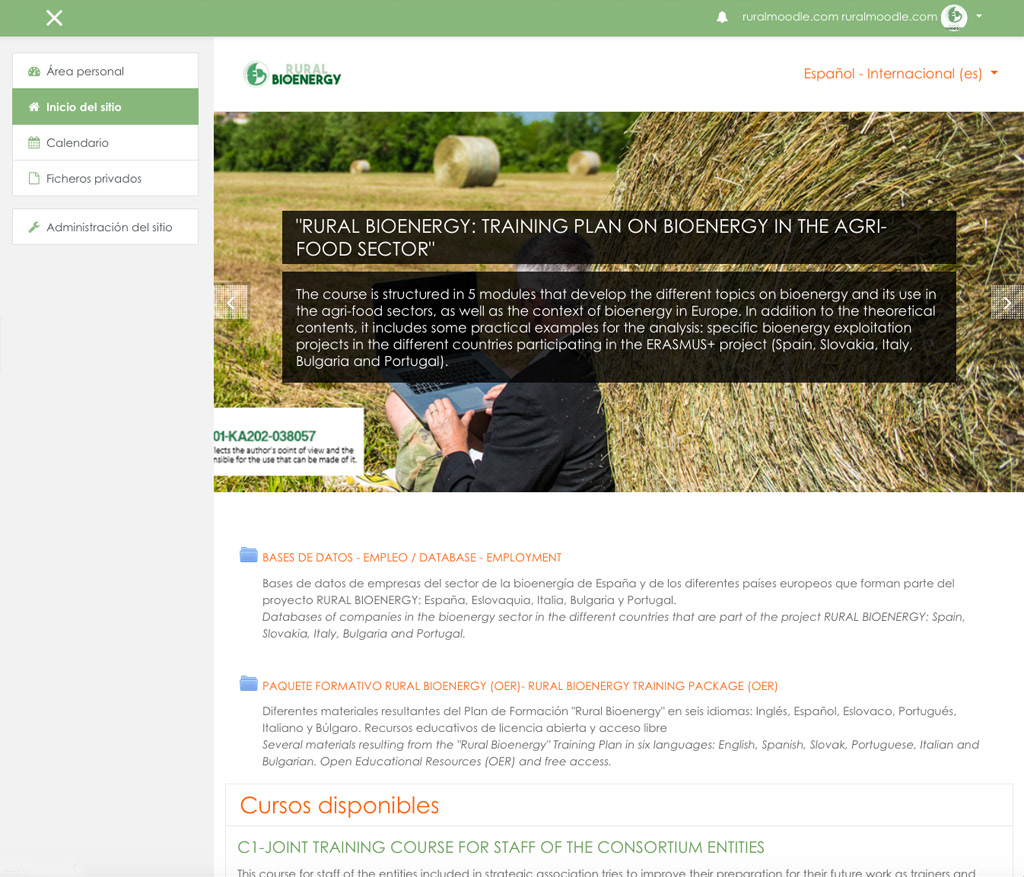Click the 01-KA202-038057 project code

[x=264, y=436]
